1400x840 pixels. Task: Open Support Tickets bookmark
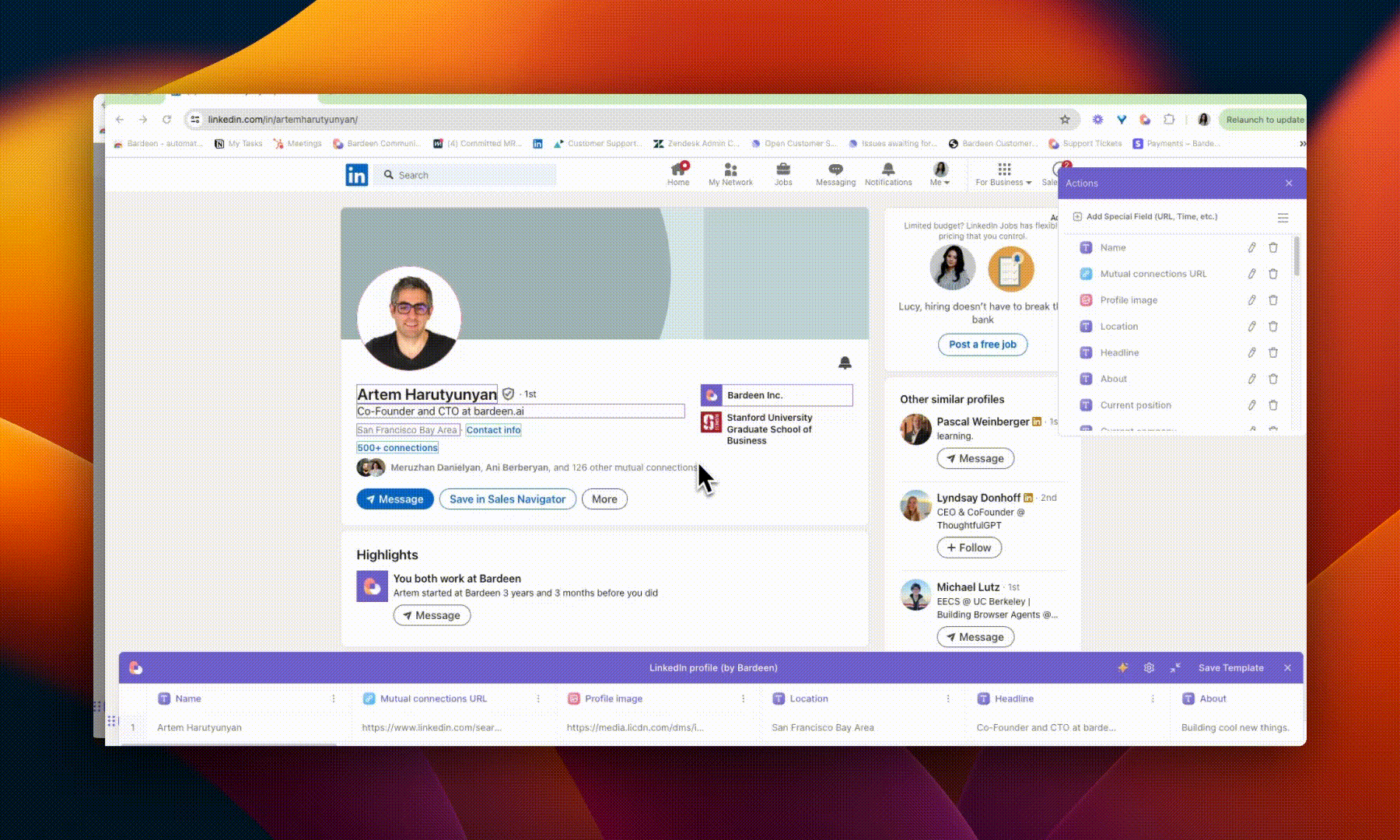(x=1085, y=143)
